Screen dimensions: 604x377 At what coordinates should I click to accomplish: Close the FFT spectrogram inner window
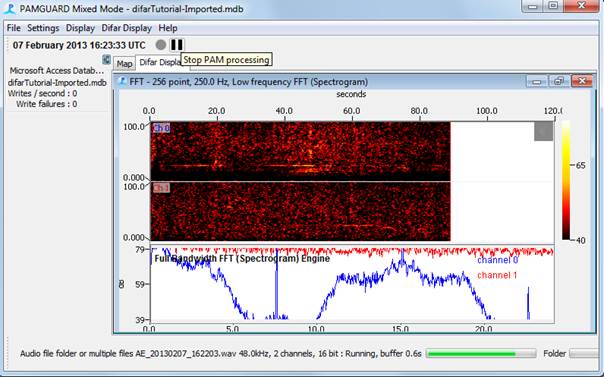pos(582,81)
